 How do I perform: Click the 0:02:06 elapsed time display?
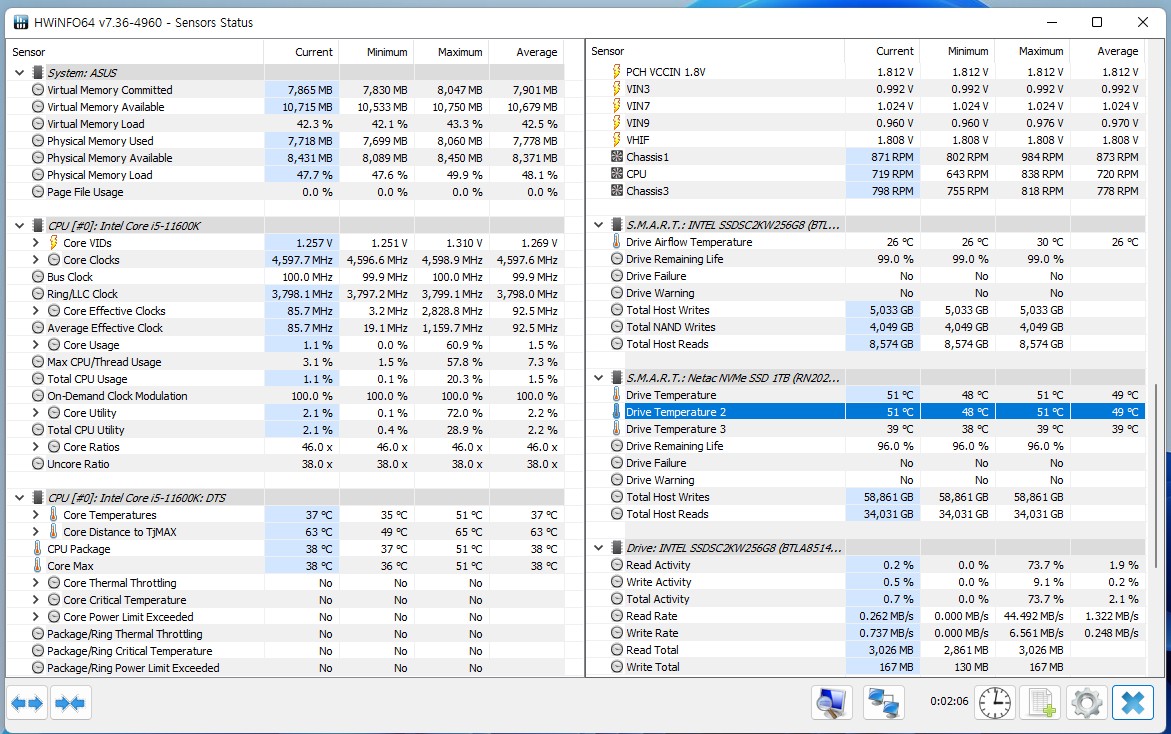point(949,702)
